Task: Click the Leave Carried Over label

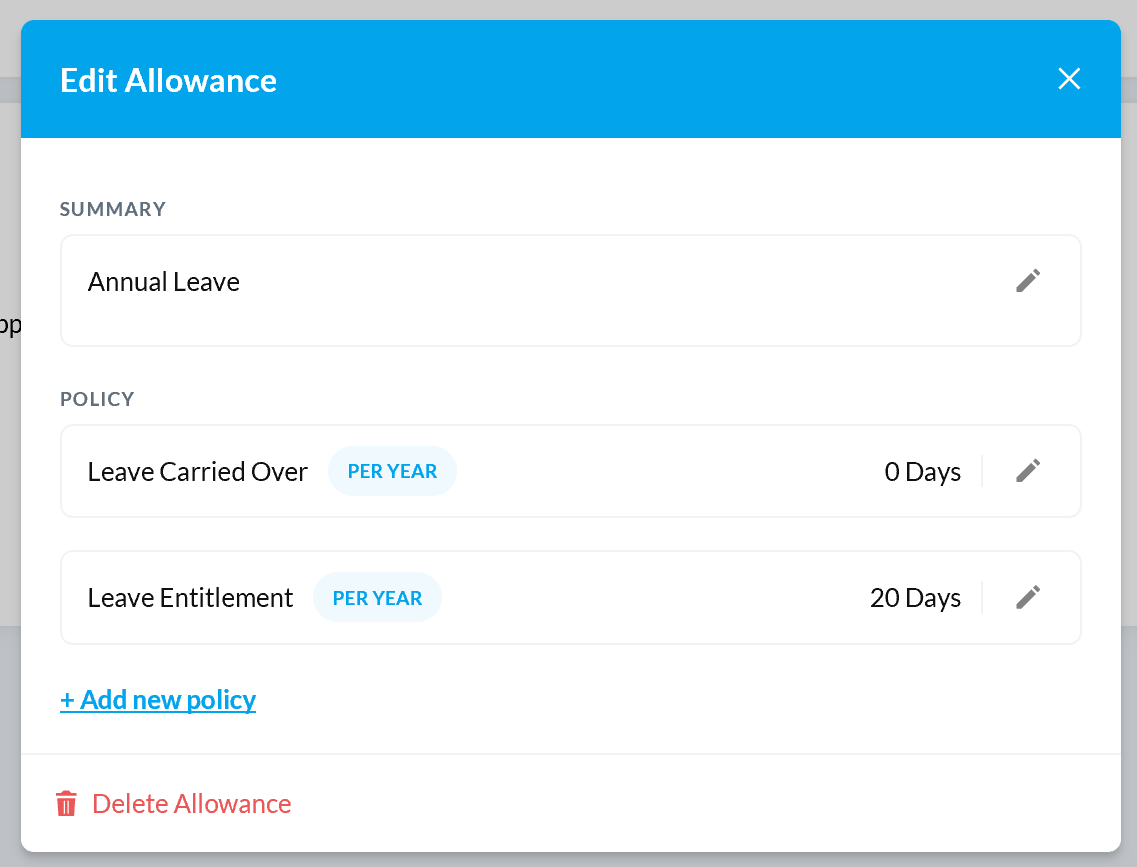Action: (x=198, y=472)
